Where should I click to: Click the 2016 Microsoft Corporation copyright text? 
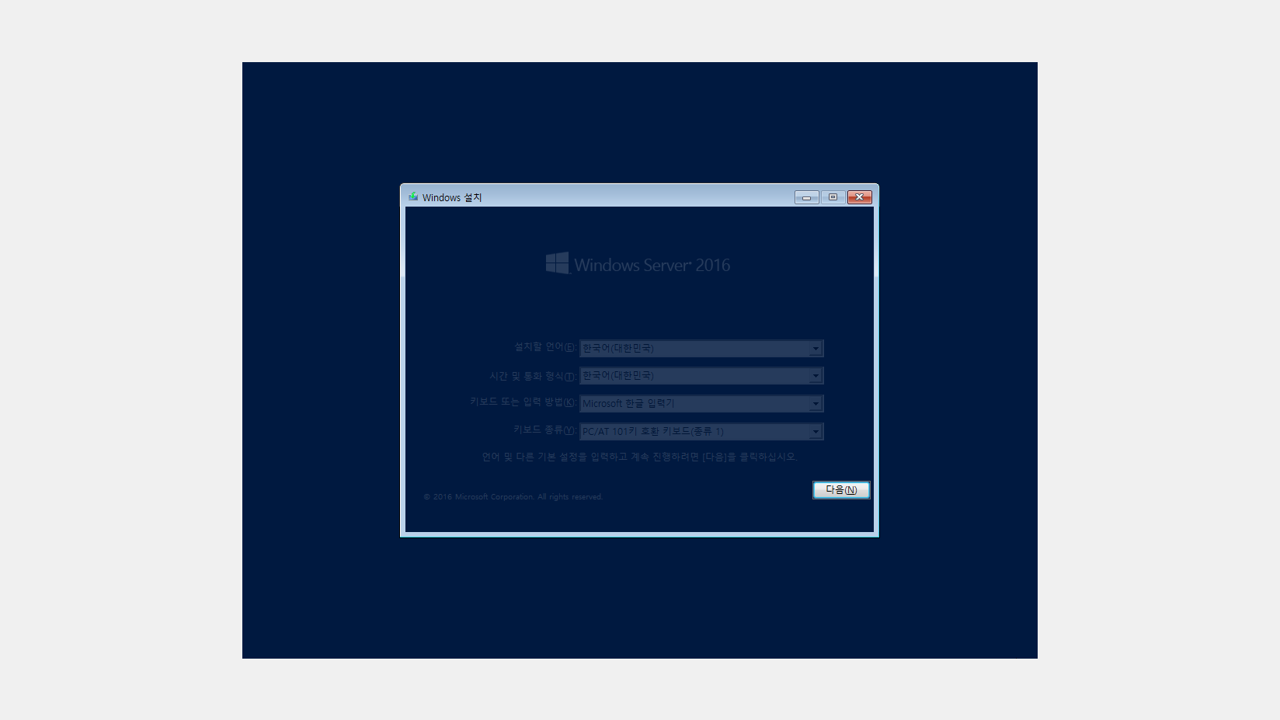pos(513,496)
